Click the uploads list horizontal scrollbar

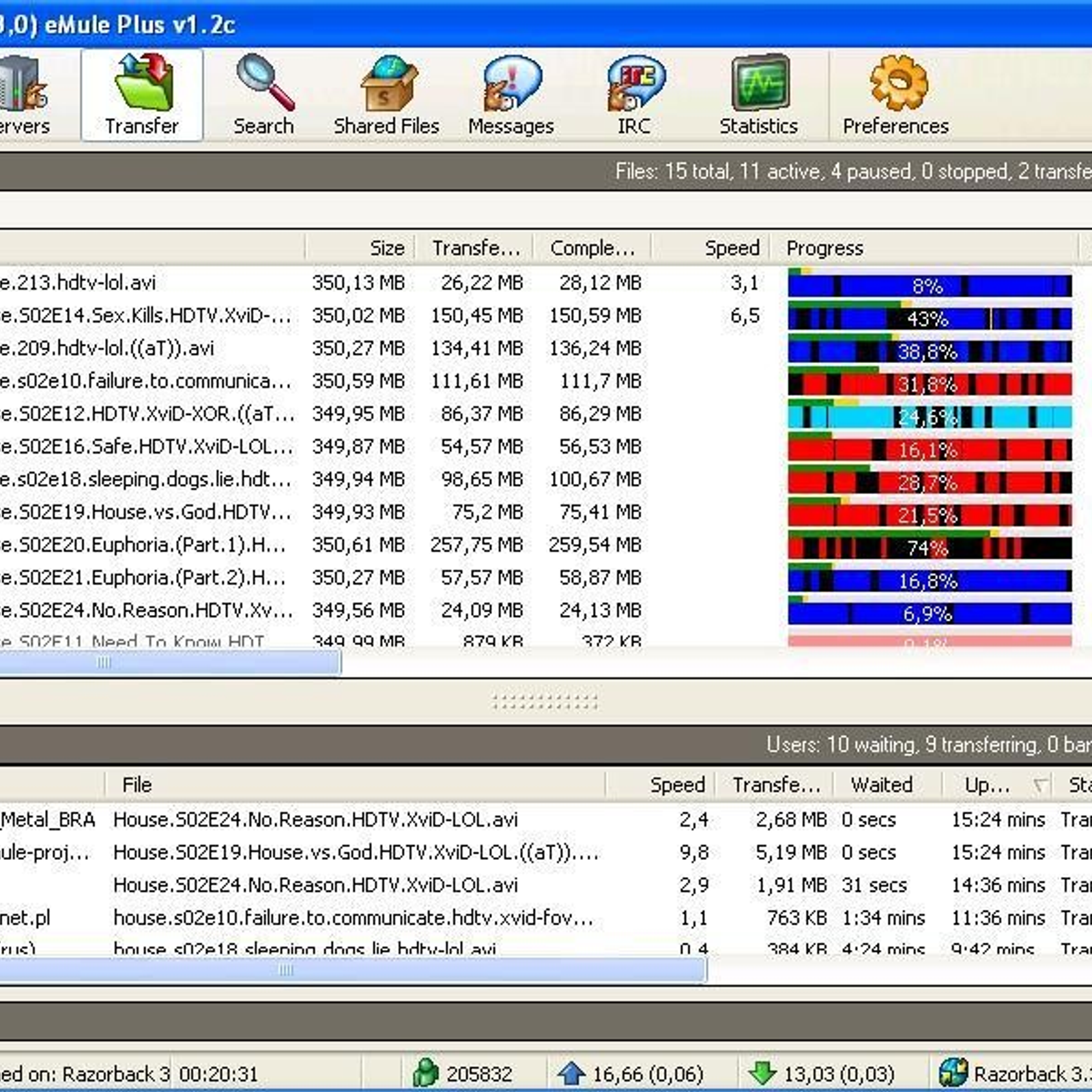point(353,970)
